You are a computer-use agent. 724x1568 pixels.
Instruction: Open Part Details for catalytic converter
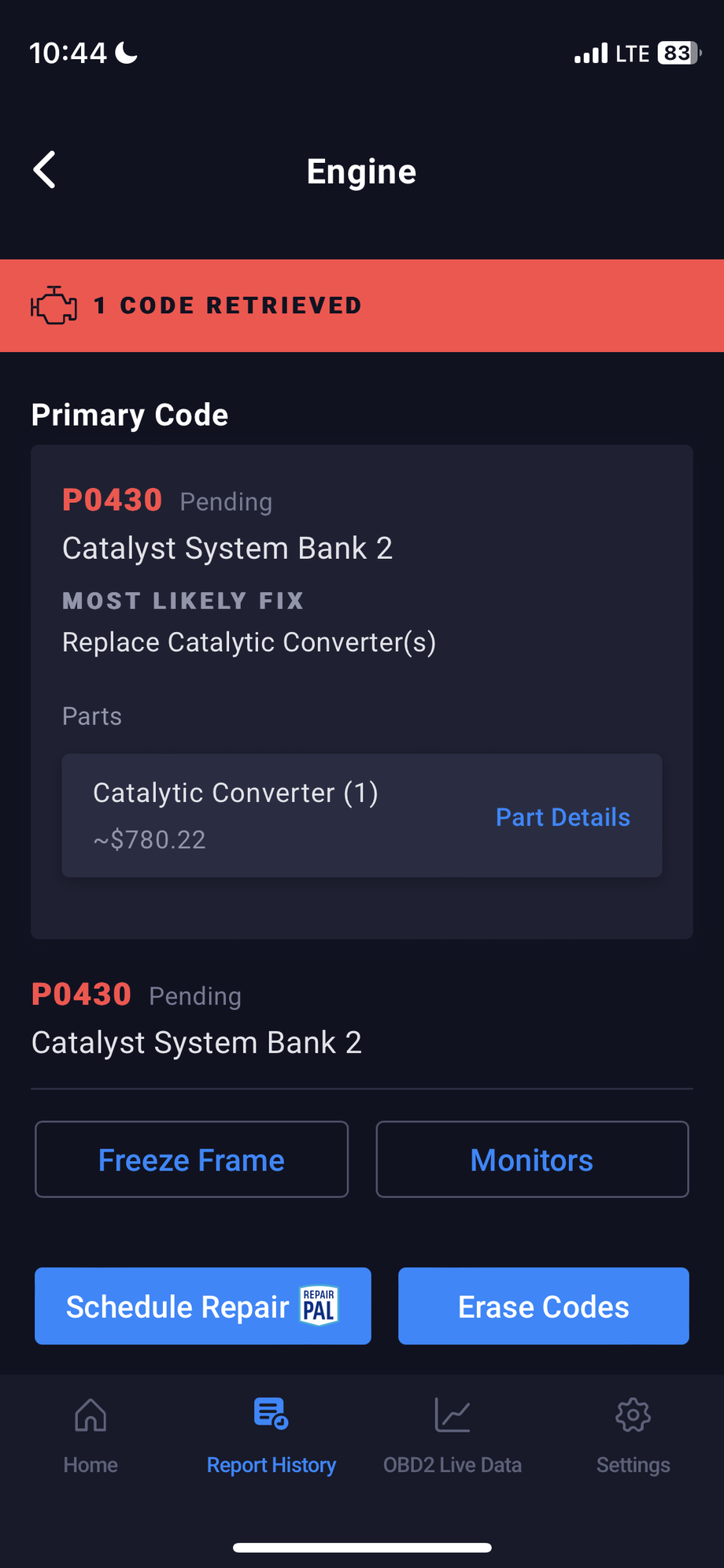[563, 817]
